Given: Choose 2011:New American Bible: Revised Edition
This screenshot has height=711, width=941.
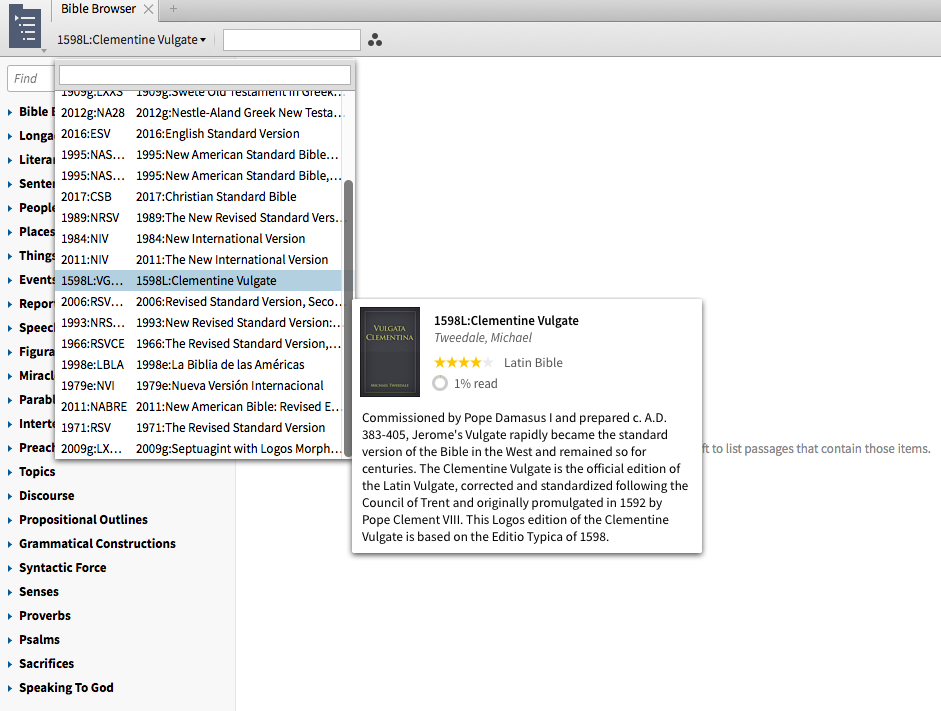Looking at the screenshot, I should pyautogui.click(x=201, y=407).
